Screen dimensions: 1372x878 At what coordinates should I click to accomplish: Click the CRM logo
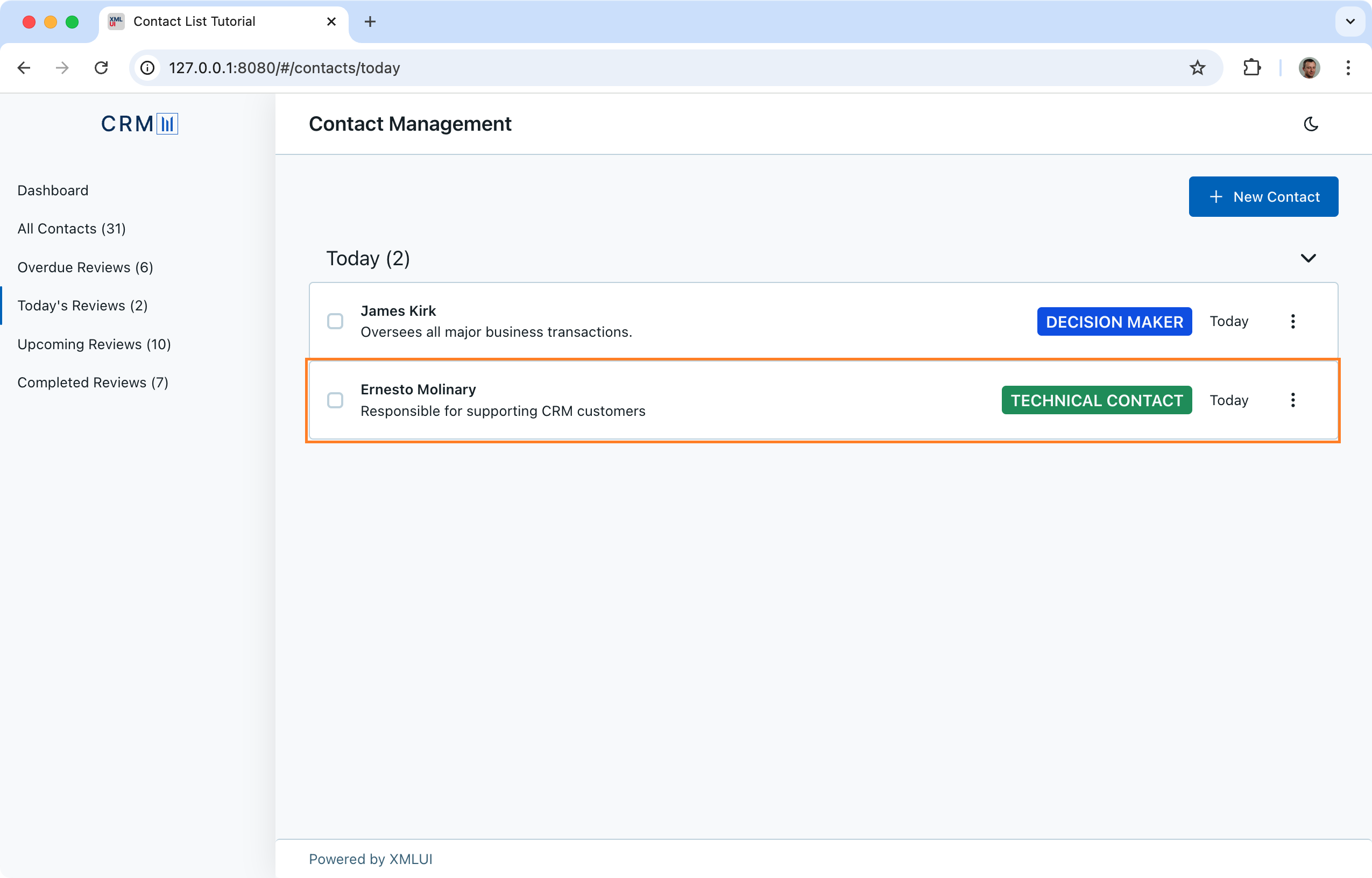pos(140,124)
